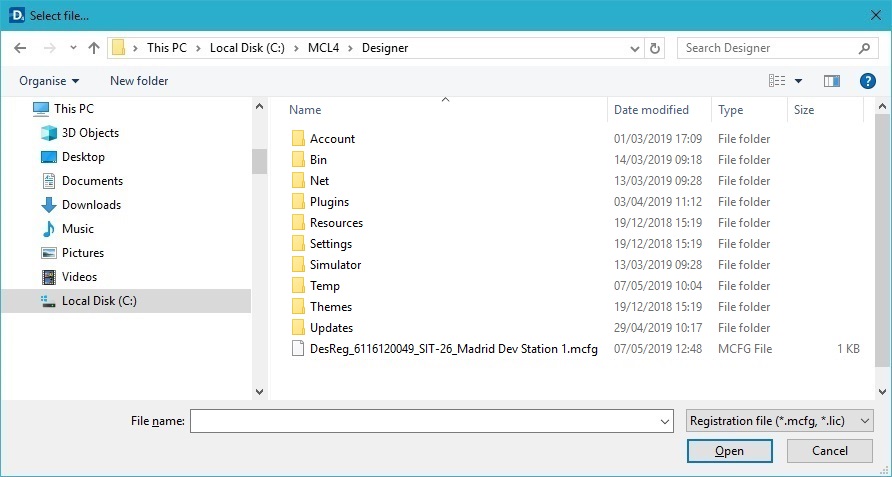This screenshot has height=477, width=892.
Task: Expand the address bar history dropdown
Action: point(635,48)
